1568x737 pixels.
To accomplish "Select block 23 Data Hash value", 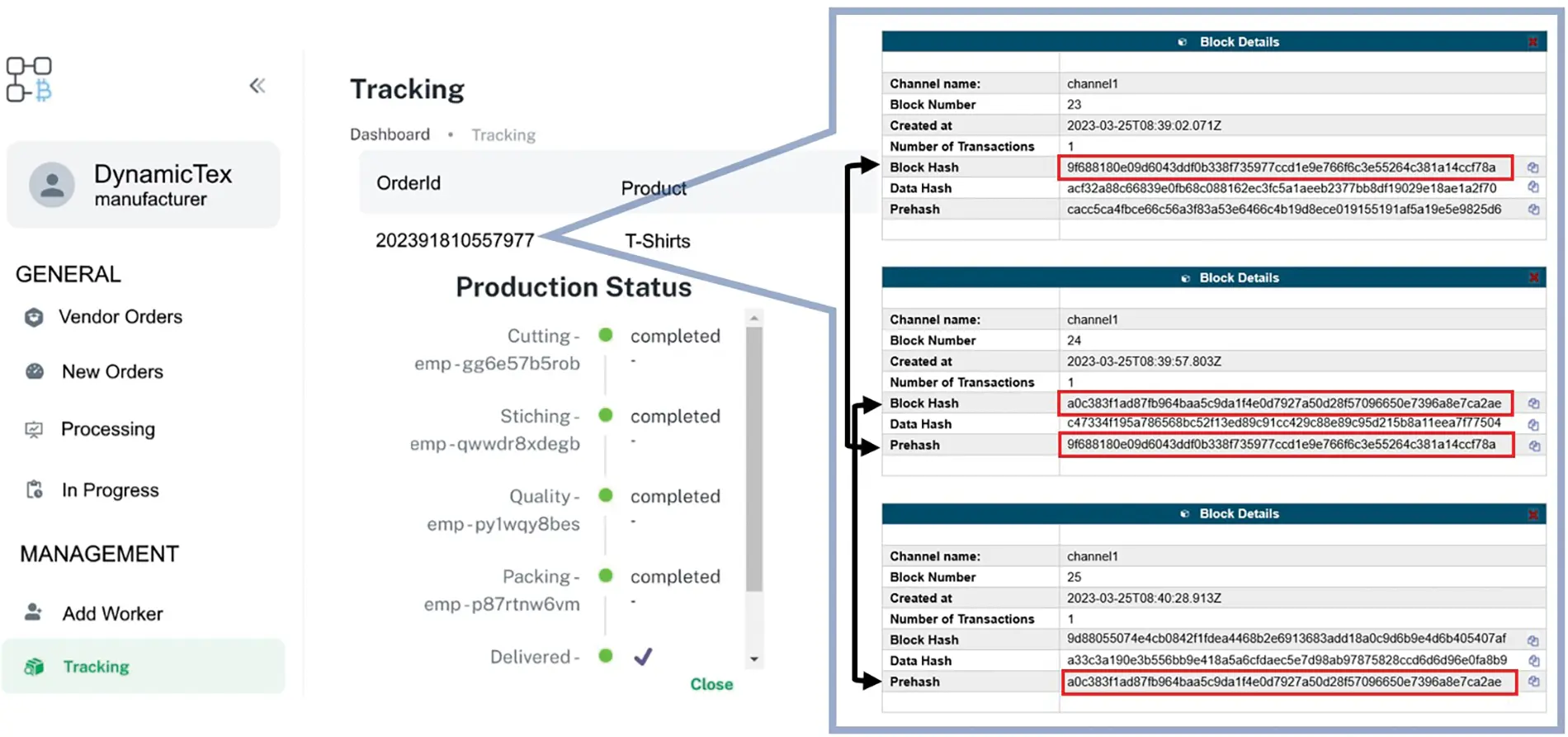I will click(1282, 188).
